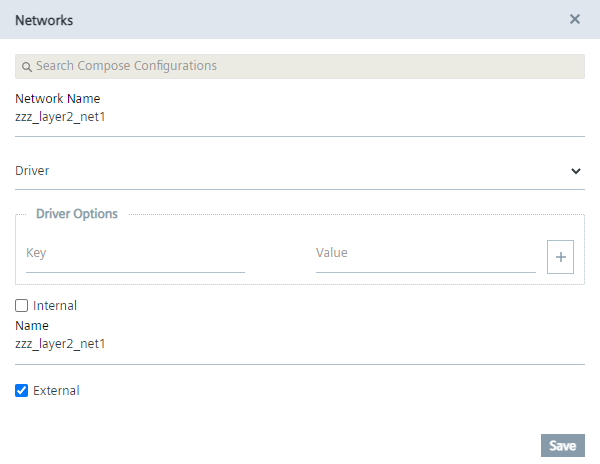Click the external Name field below Internal

click(290, 345)
